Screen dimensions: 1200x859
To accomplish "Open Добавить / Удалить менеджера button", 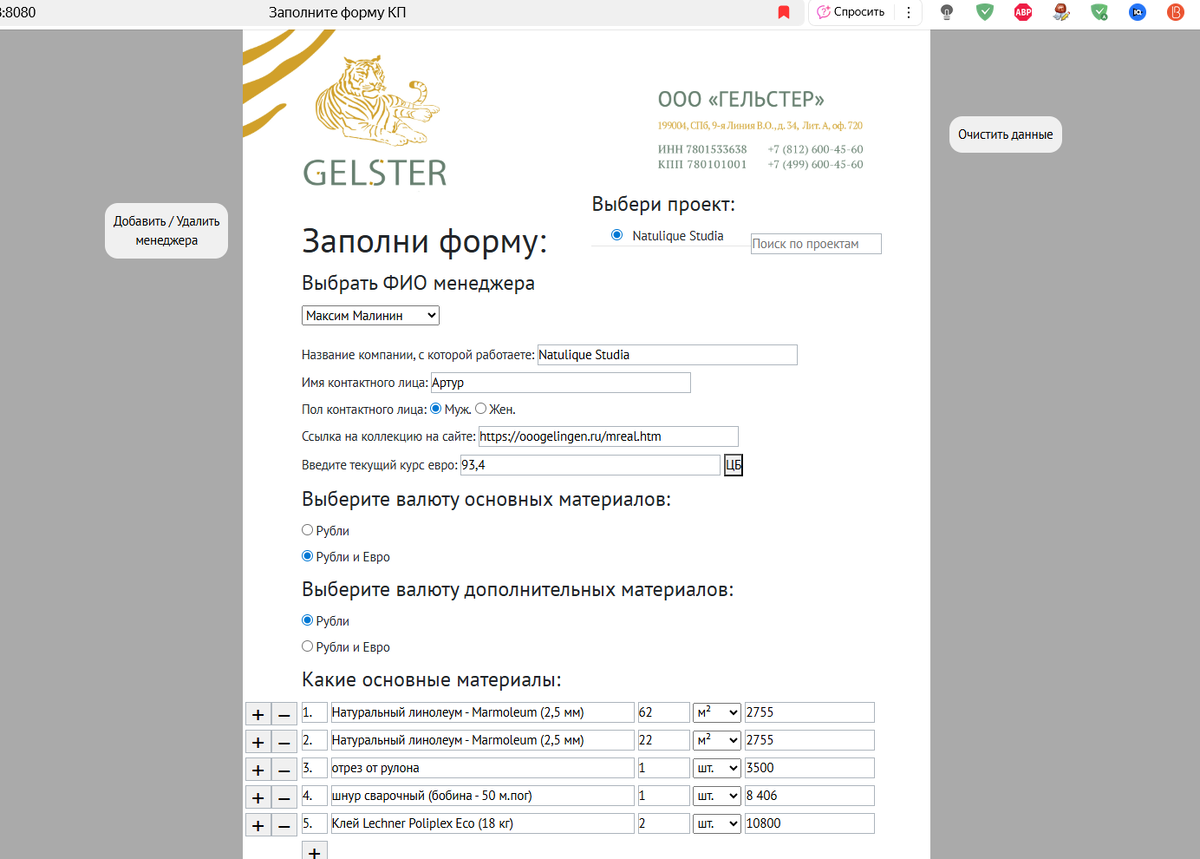I will tap(166, 231).
